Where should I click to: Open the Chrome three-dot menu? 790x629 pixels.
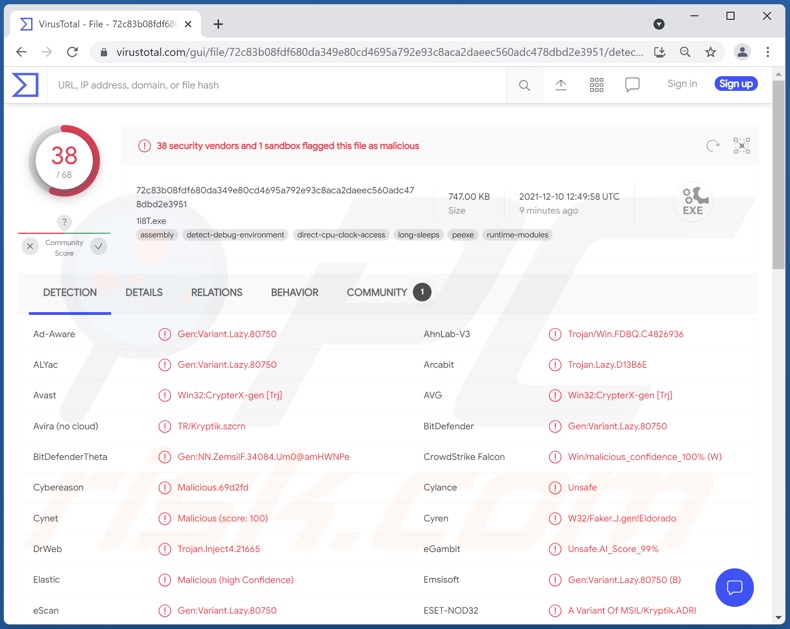[x=767, y=52]
